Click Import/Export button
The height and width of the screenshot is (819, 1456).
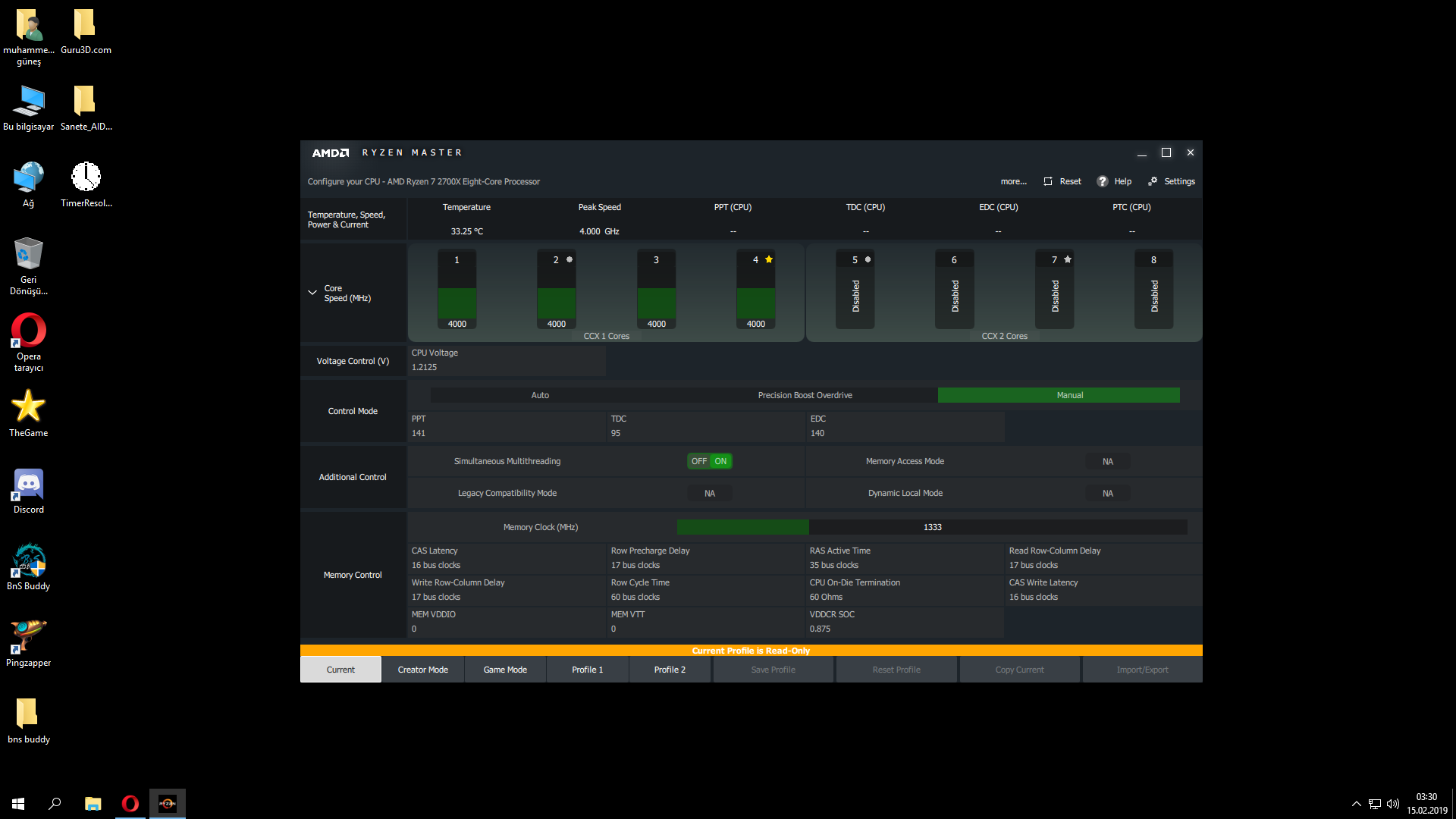tap(1142, 670)
